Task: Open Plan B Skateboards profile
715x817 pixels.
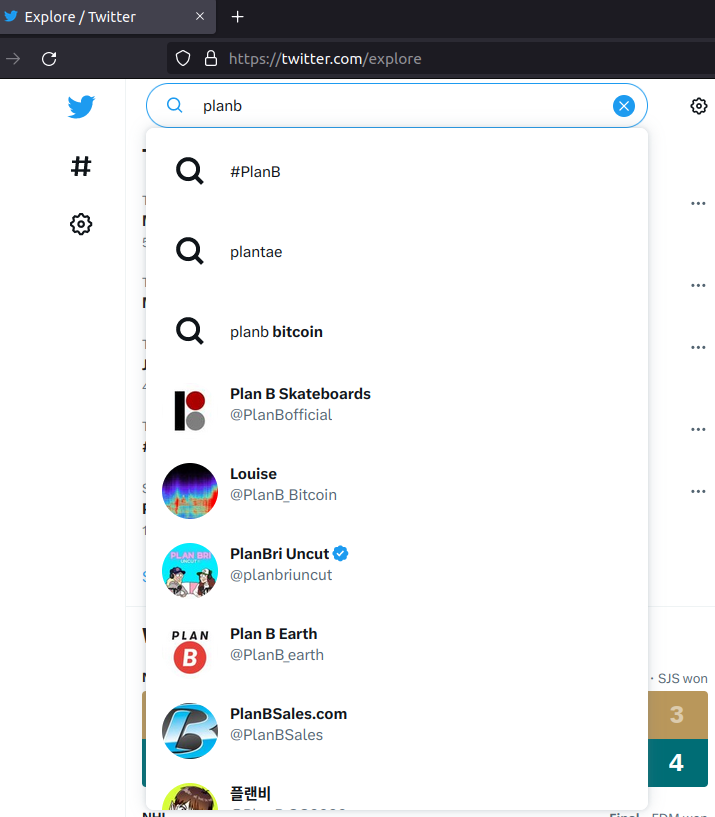Action: tap(397, 411)
